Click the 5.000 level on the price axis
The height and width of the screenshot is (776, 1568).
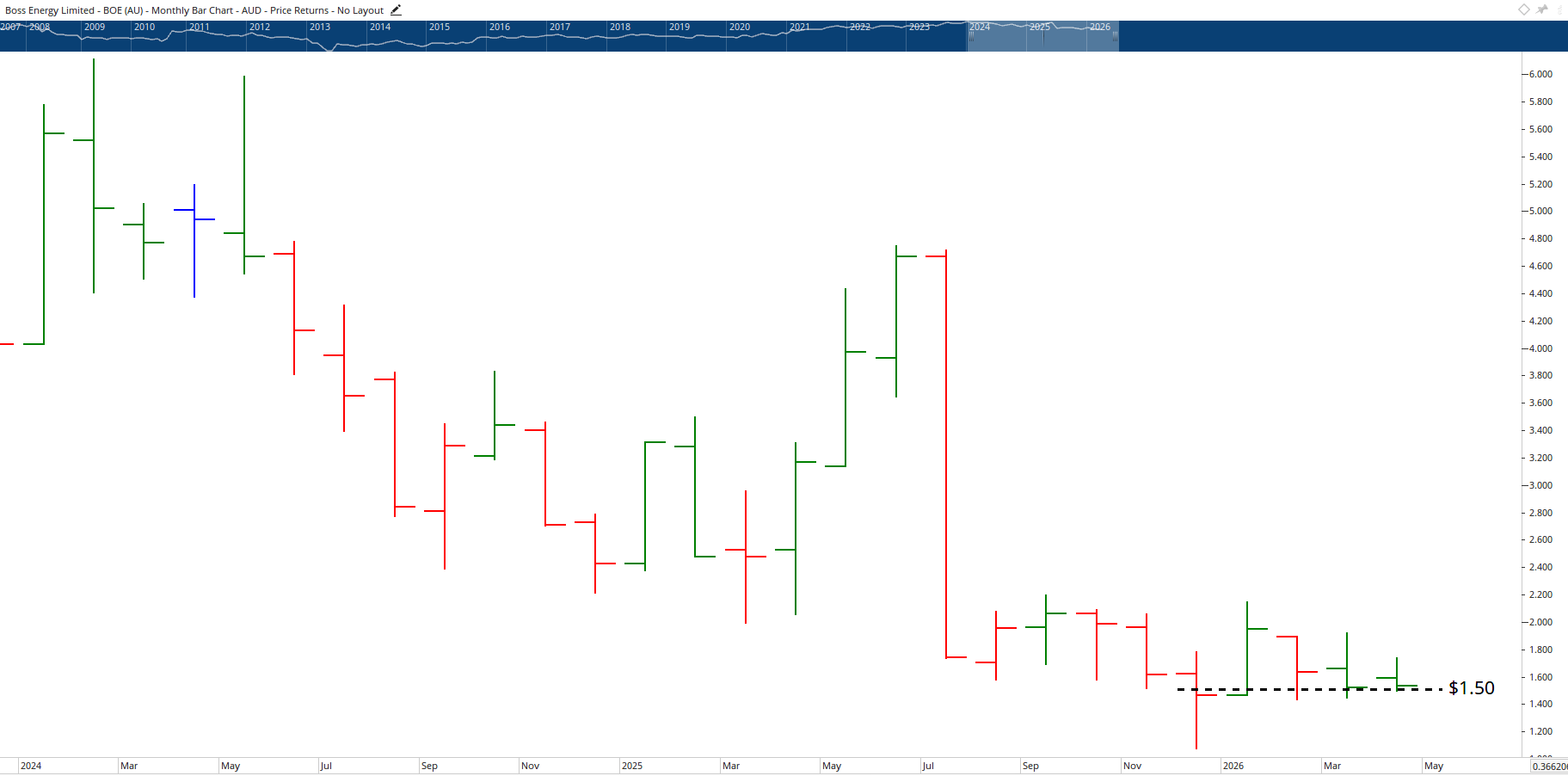1539,211
